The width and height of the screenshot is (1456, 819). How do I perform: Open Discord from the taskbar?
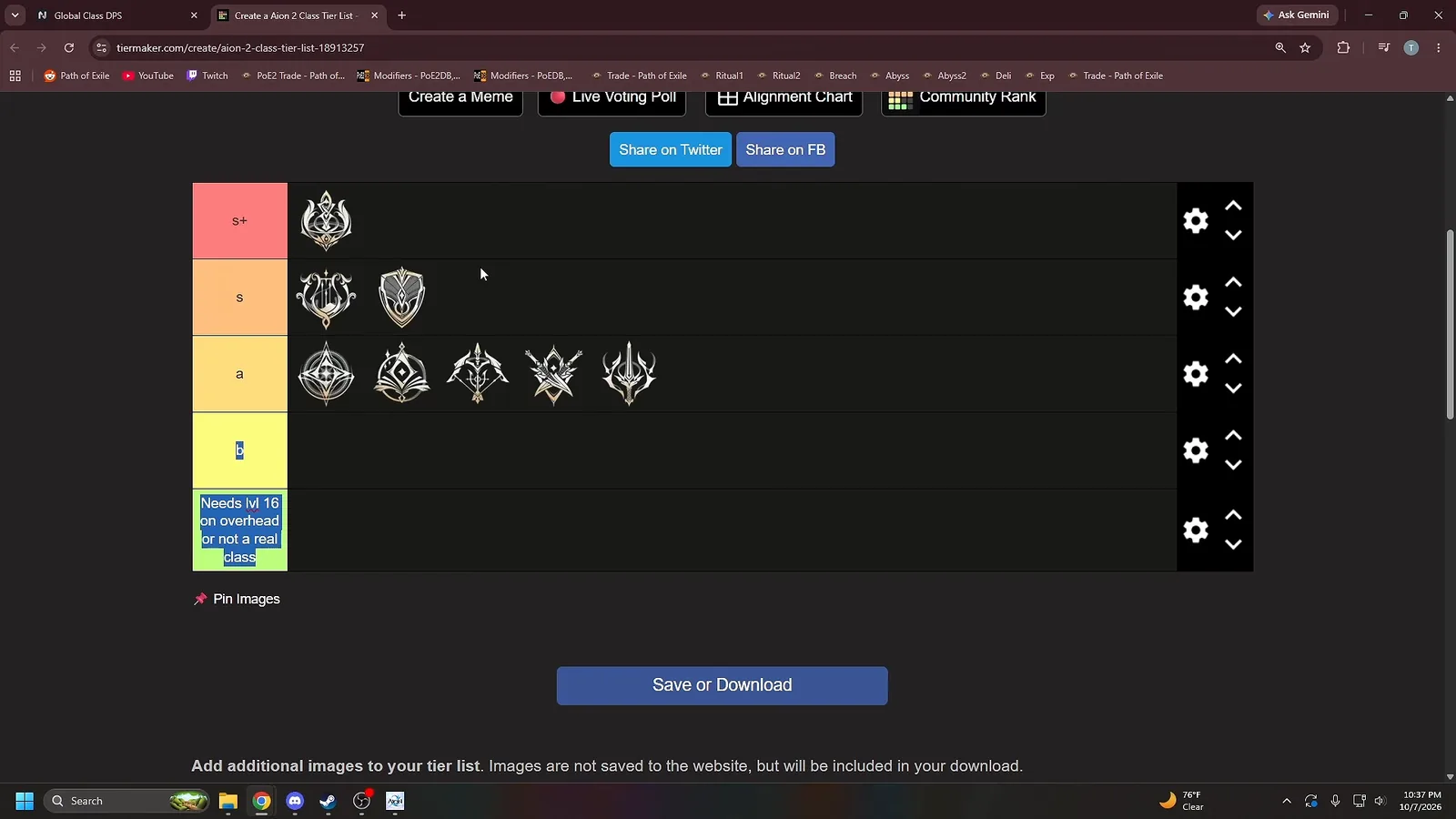tap(295, 801)
